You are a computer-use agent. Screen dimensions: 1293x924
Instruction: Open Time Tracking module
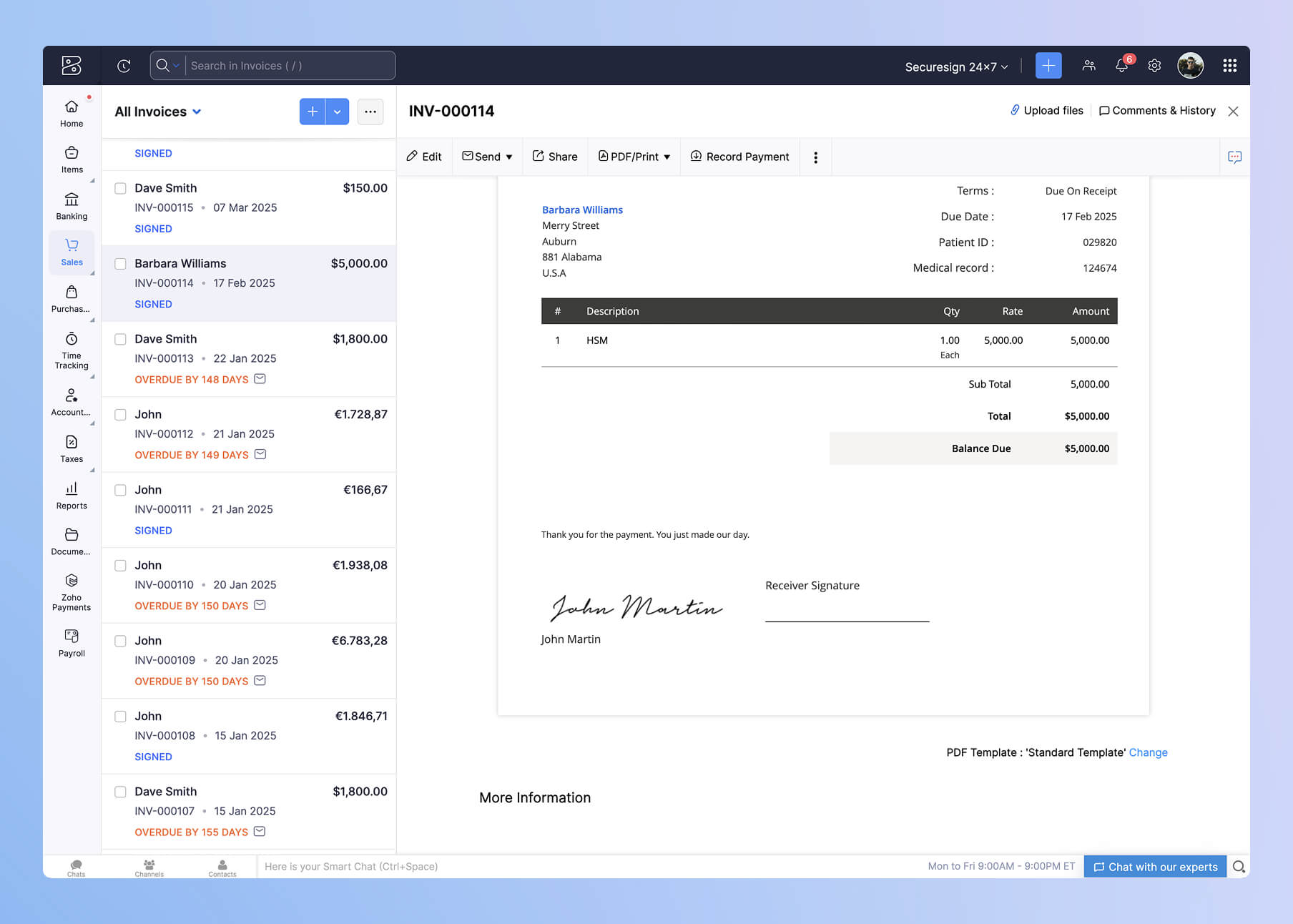(x=72, y=350)
